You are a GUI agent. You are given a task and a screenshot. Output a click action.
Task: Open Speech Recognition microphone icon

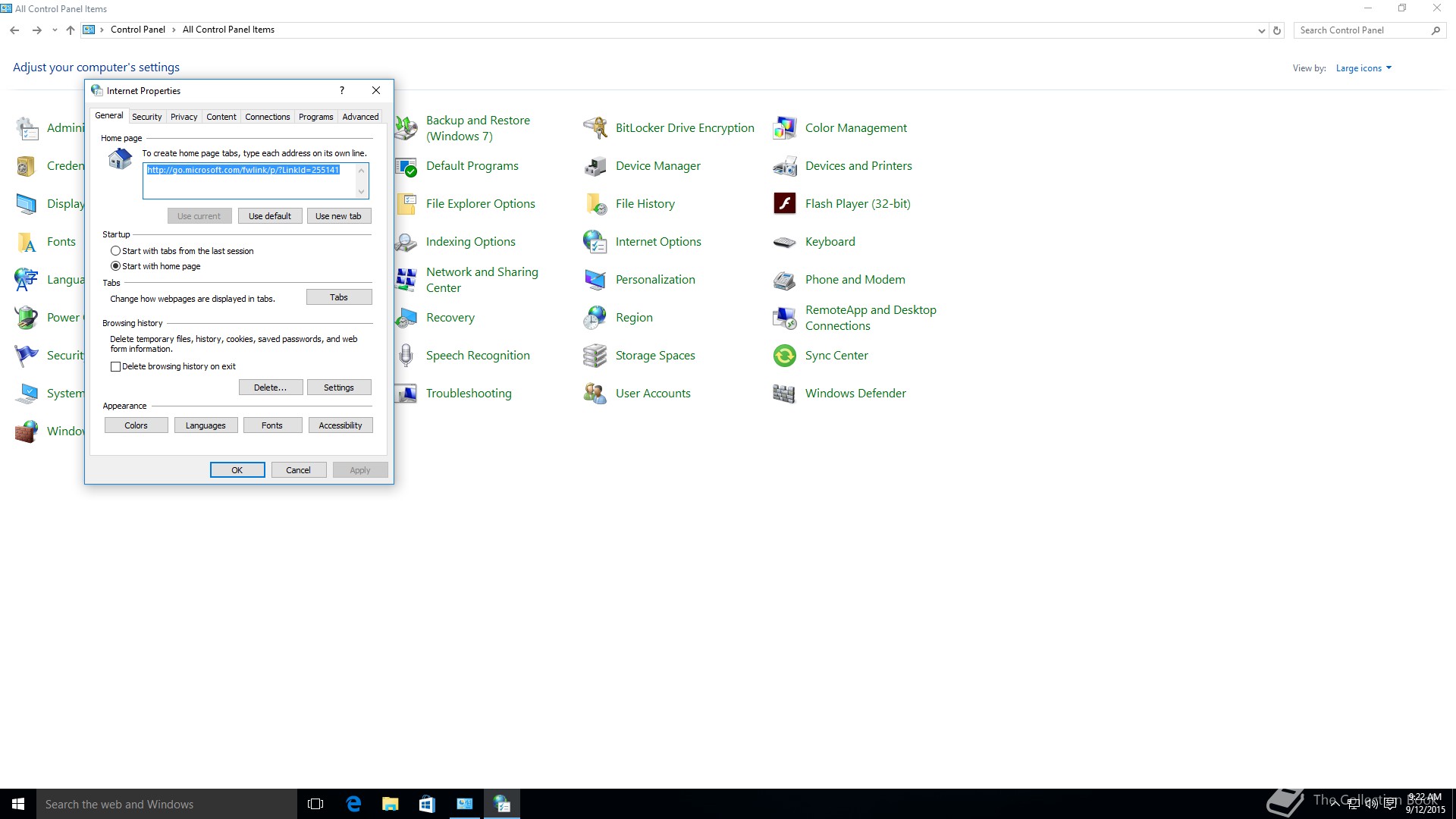tap(406, 356)
